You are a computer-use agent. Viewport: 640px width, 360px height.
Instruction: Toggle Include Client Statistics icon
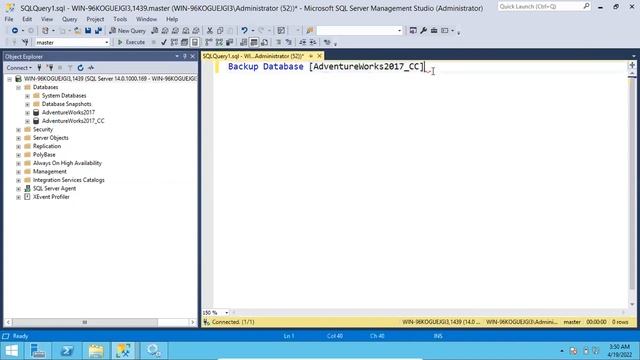click(229, 42)
